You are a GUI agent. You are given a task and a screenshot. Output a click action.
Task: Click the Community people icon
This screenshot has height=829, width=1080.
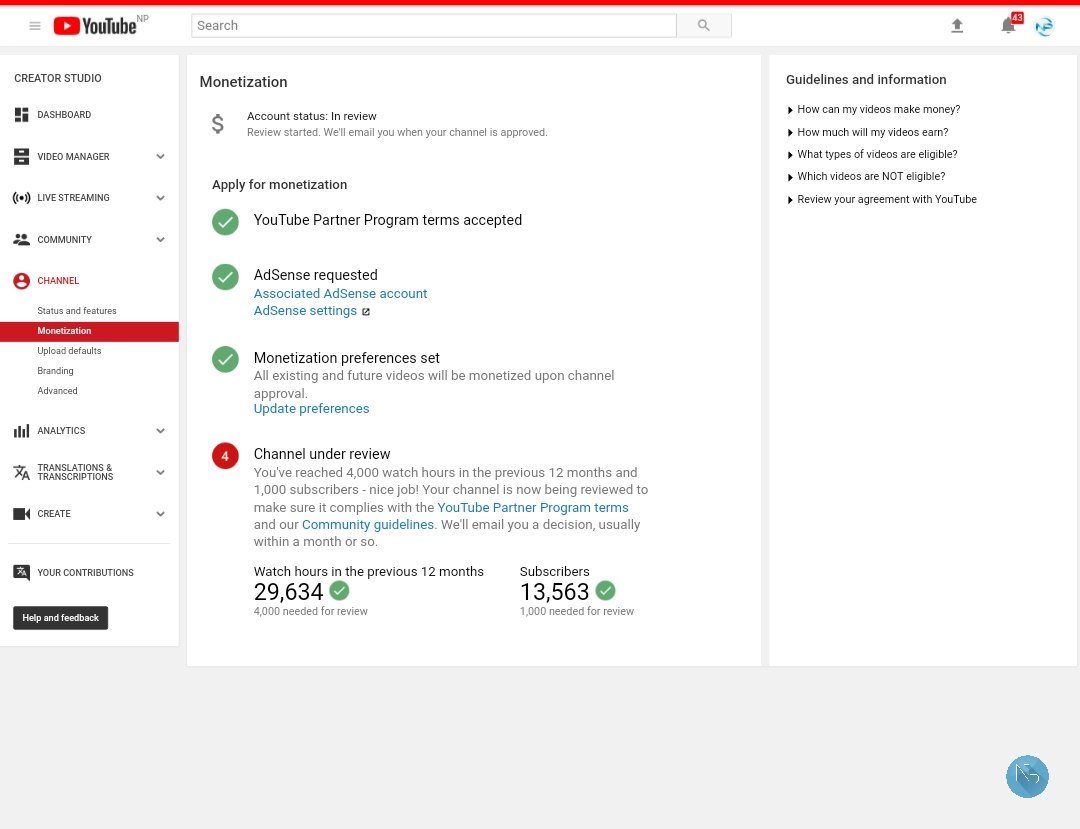[x=21, y=239]
